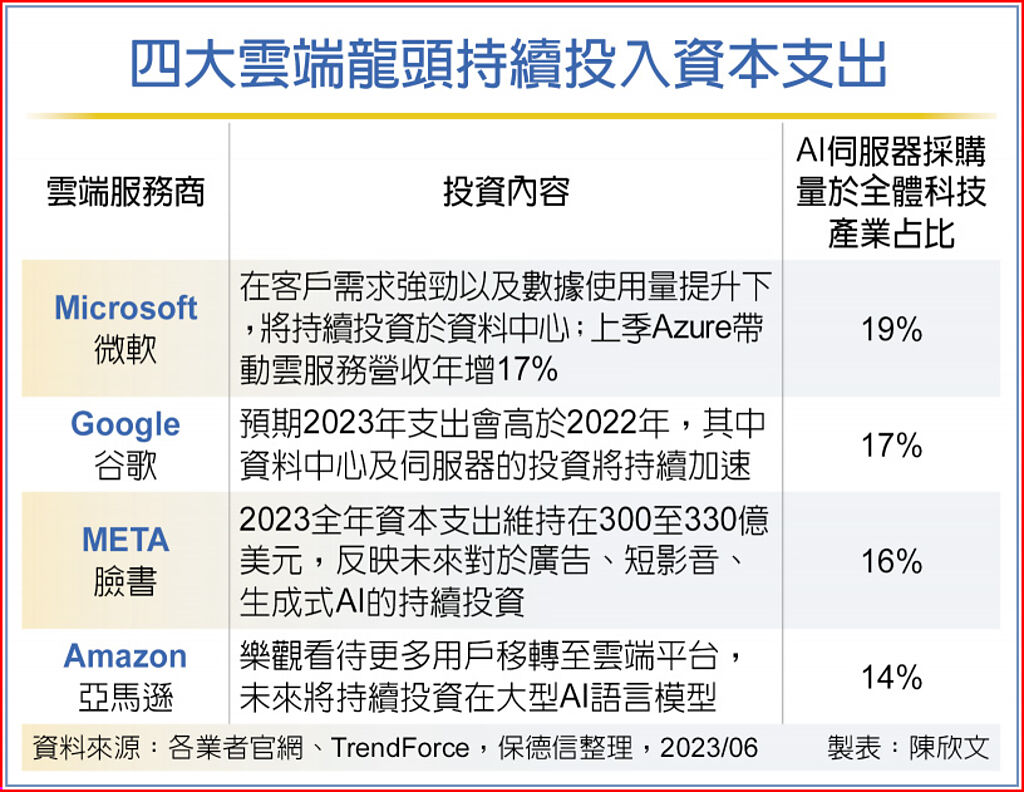
Task: Select the AI伺服器採購量 column header
Action: pyautogui.click(x=891, y=192)
